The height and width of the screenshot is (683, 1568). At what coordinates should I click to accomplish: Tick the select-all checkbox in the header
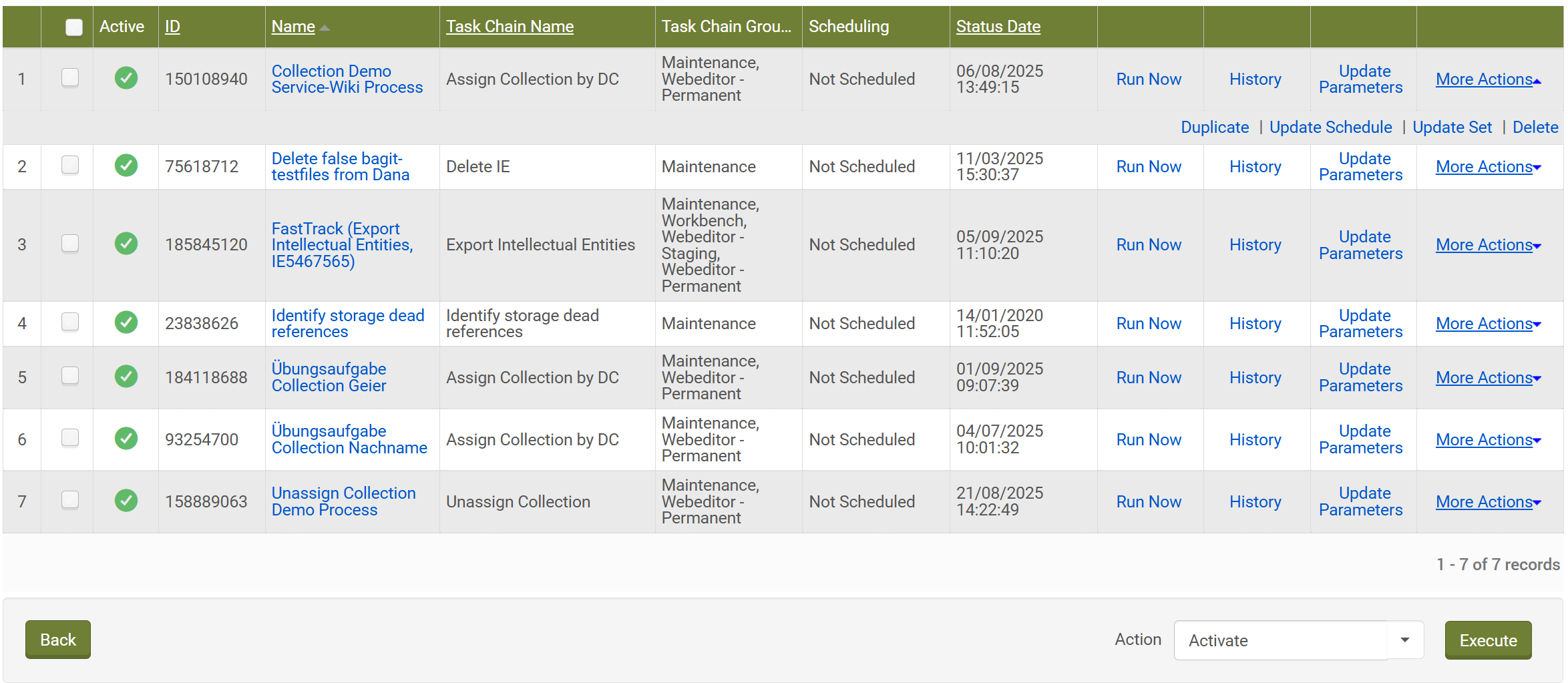[73, 27]
